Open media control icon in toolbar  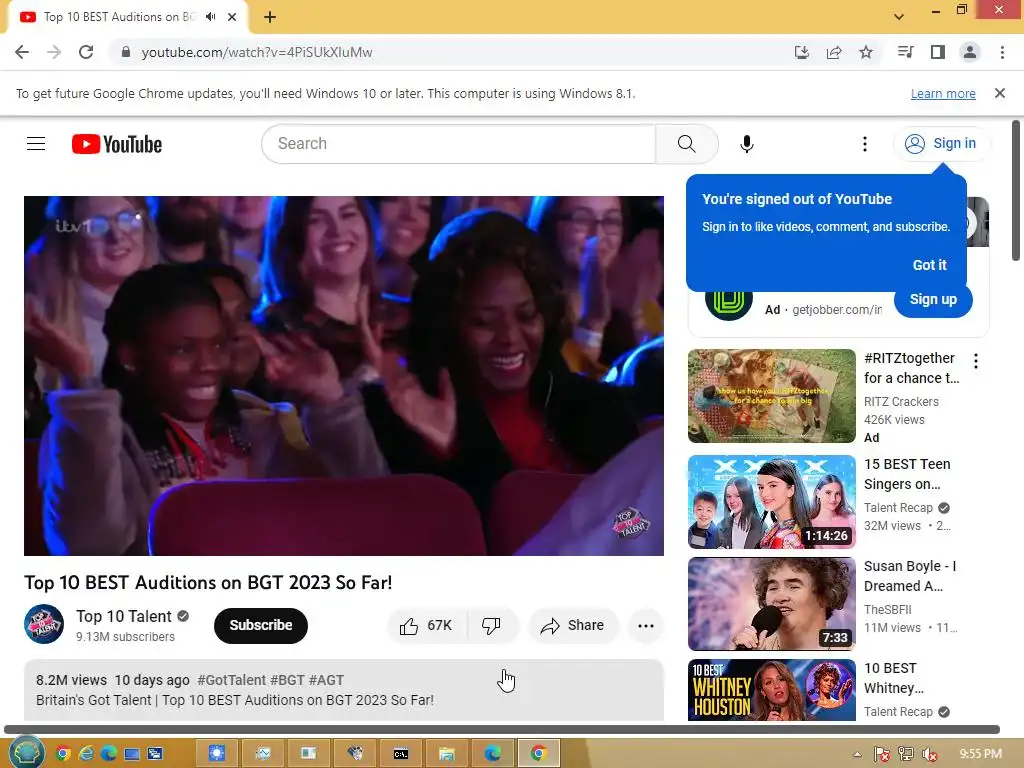tap(906, 52)
